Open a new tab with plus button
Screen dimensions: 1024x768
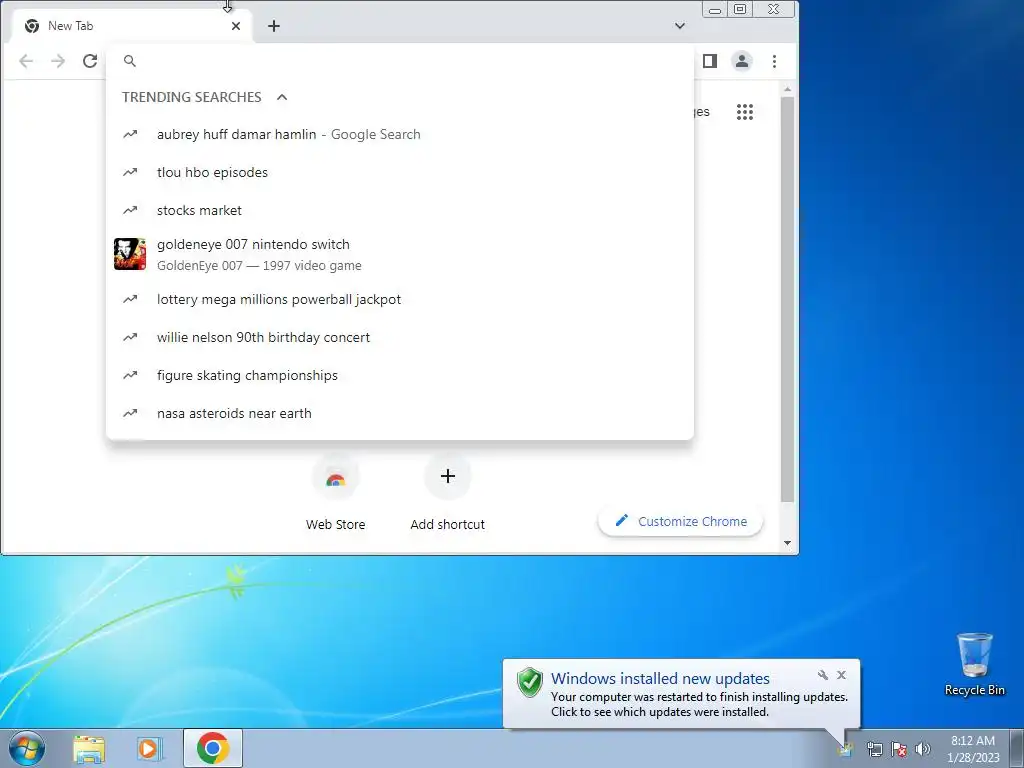(274, 26)
